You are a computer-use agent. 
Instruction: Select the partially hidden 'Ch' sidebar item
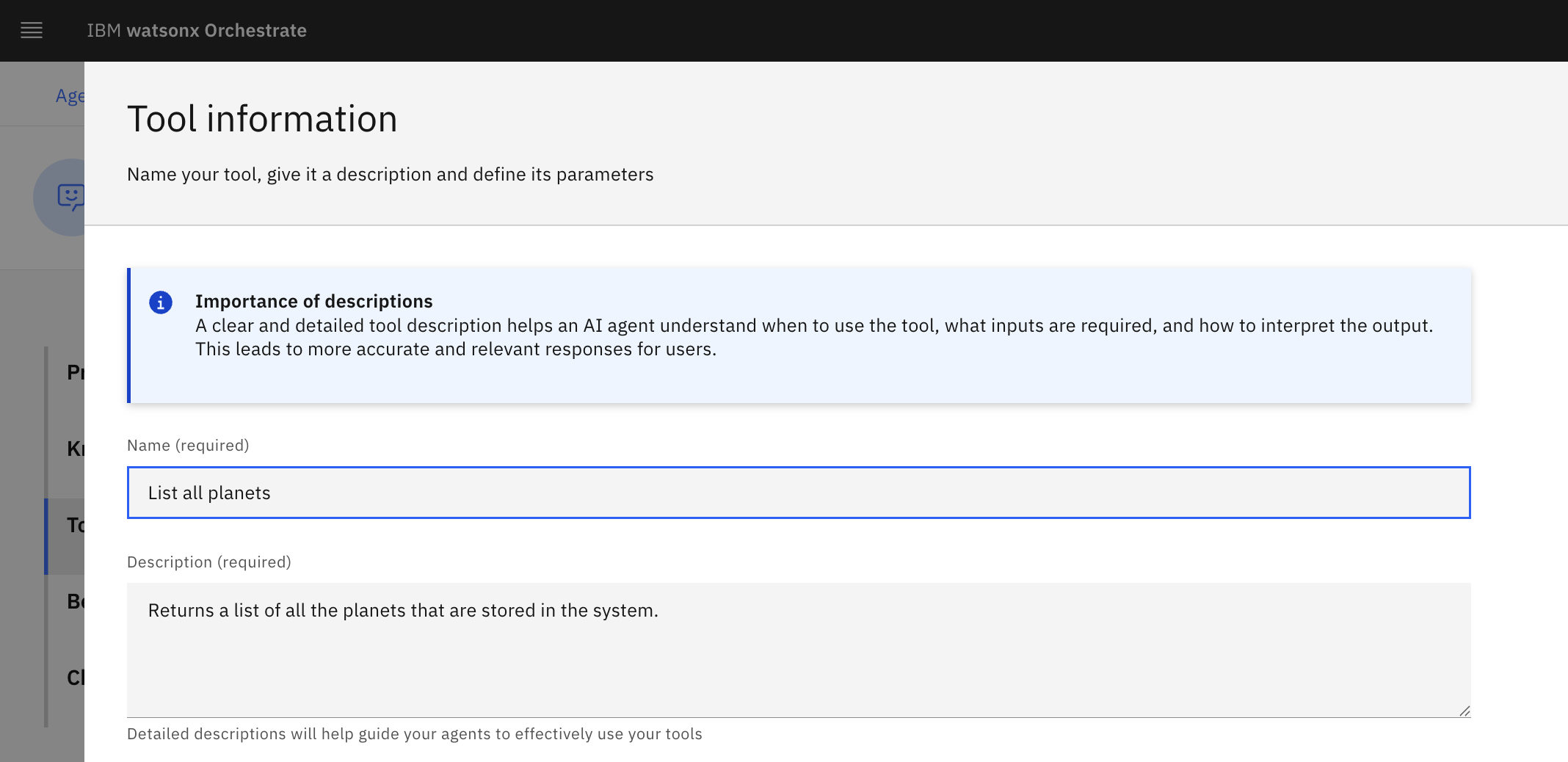75,678
